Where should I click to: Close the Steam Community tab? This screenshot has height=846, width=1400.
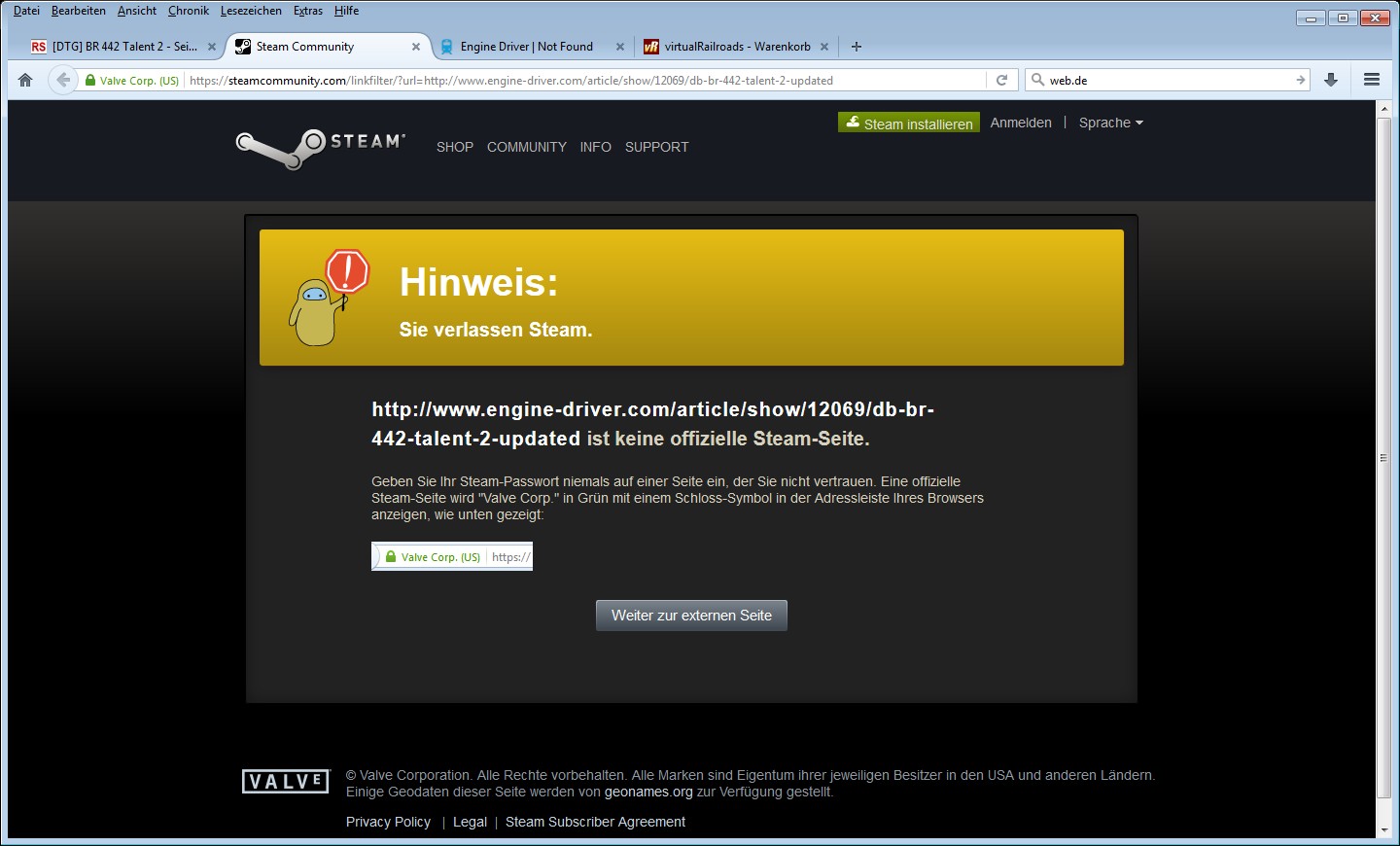(x=416, y=47)
